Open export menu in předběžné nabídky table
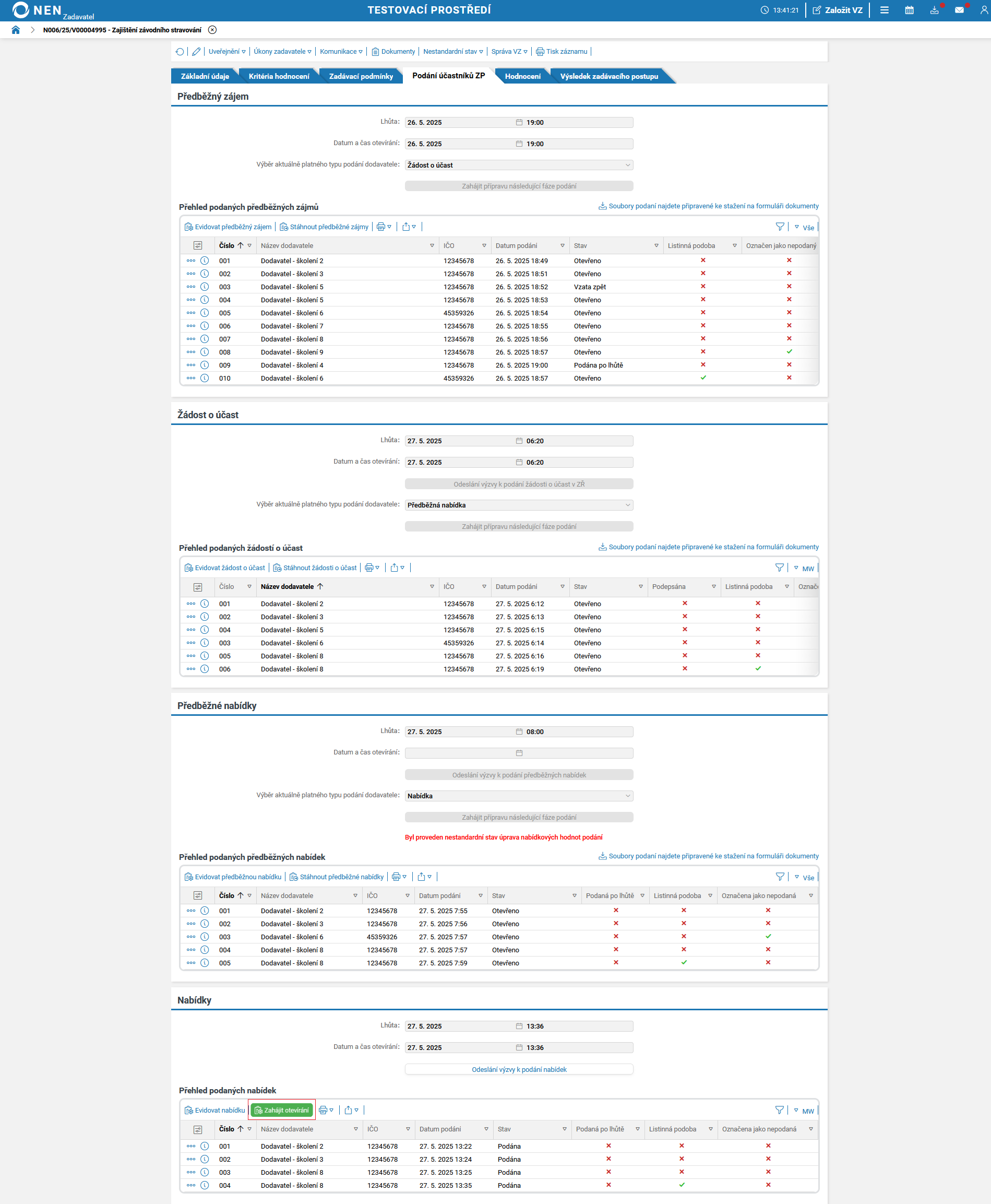 tap(425, 877)
